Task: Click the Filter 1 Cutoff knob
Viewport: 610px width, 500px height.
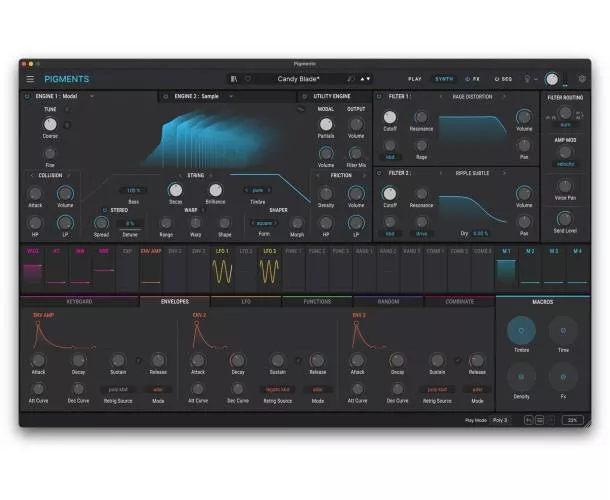Action: (x=390, y=117)
